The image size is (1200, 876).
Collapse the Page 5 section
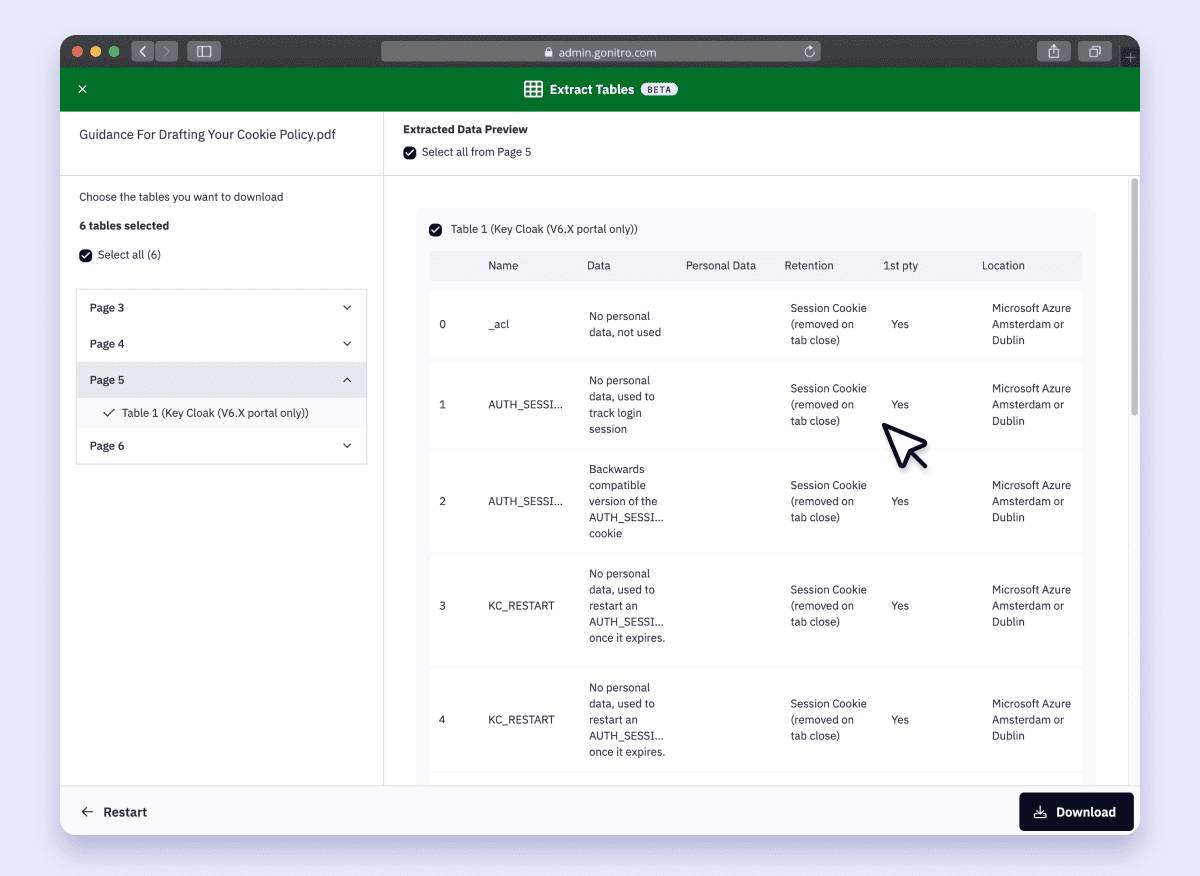tap(221, 380)
